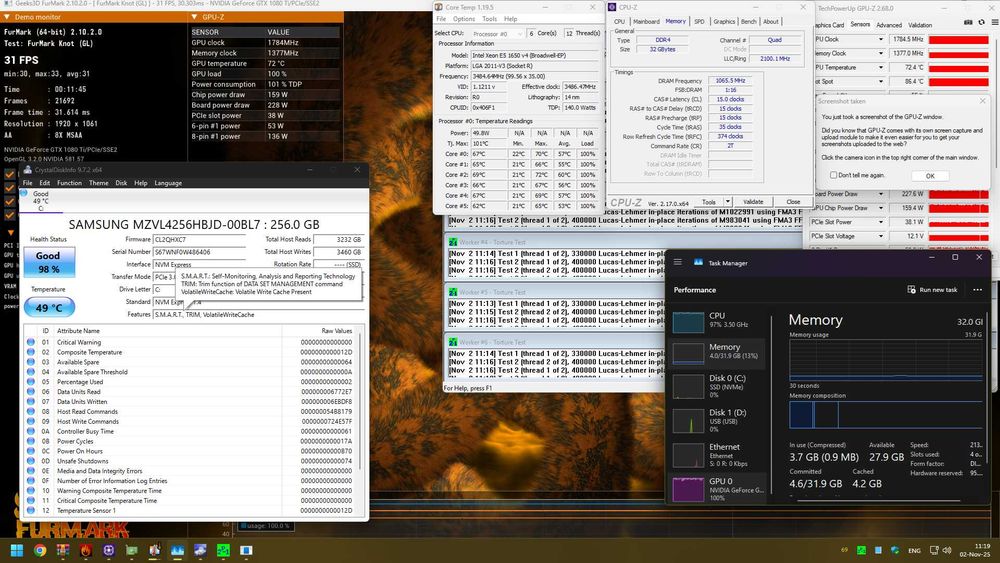Image resolution: width=1000 pixels, height=563 pixels.
Task: Open the Function menu in CrystalDiskInfo
Action: click(x=69, y=183)
